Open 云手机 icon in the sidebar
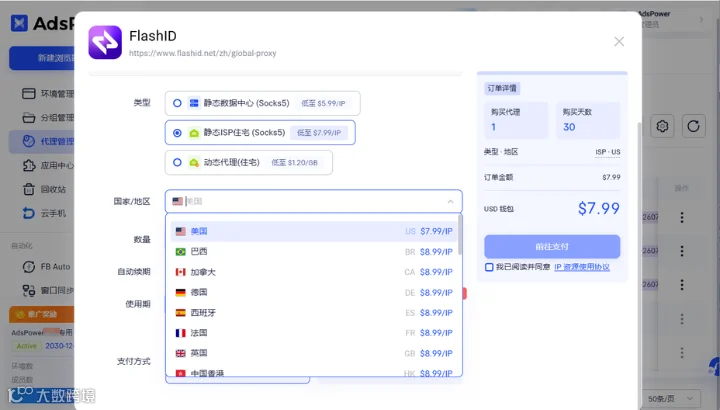The width and height of the screenshot is (720, 410). pyautogui.click(x=28, y=213)
